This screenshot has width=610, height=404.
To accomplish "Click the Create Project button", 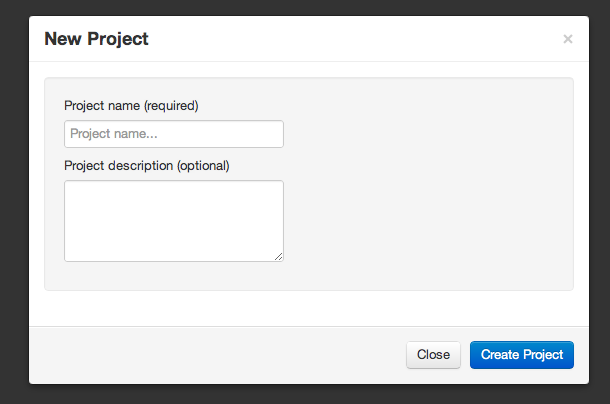I will pyautogui.click(x=522, y=355).
